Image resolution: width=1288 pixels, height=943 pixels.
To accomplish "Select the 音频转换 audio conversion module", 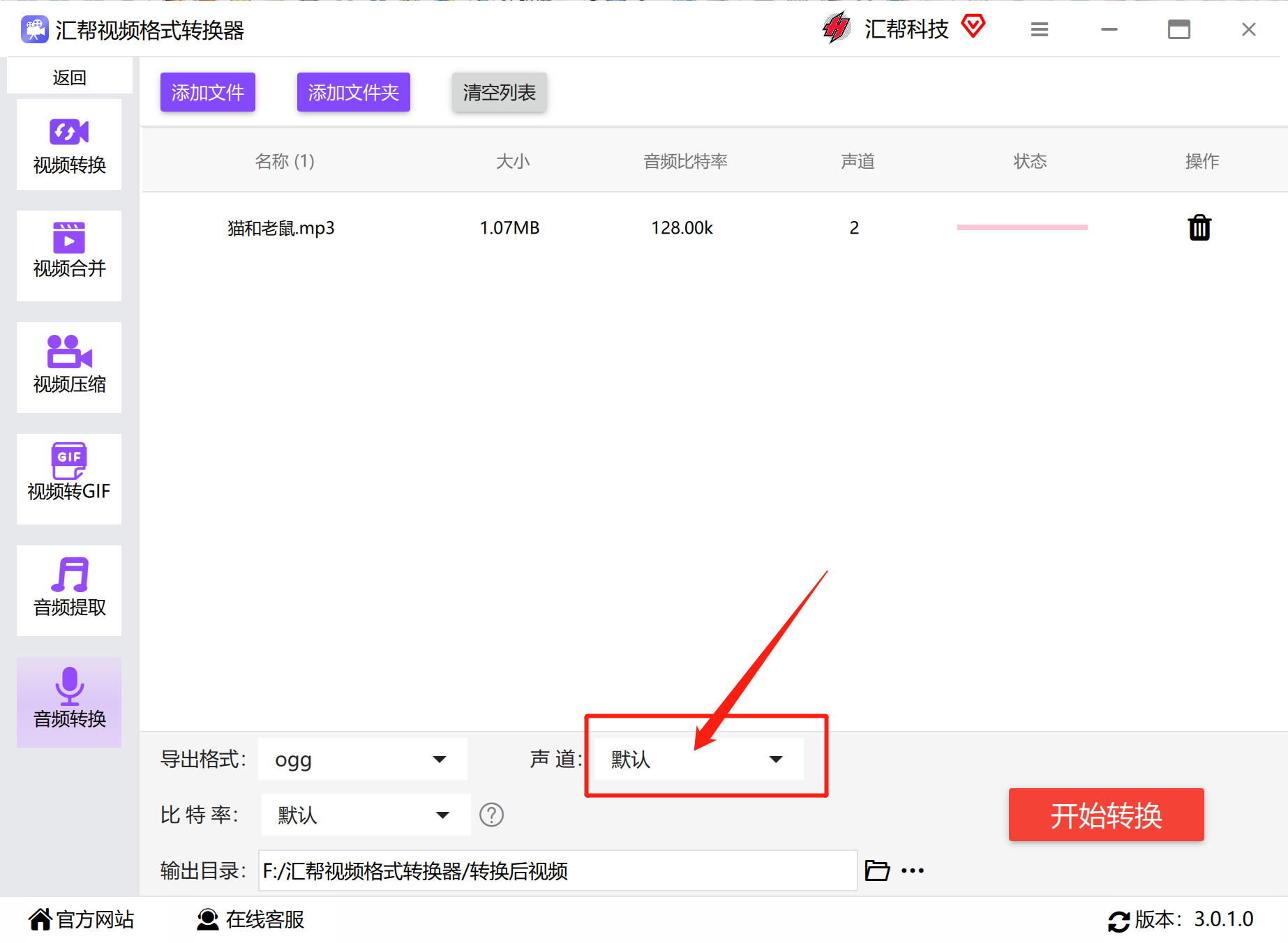I will point(69,702).
